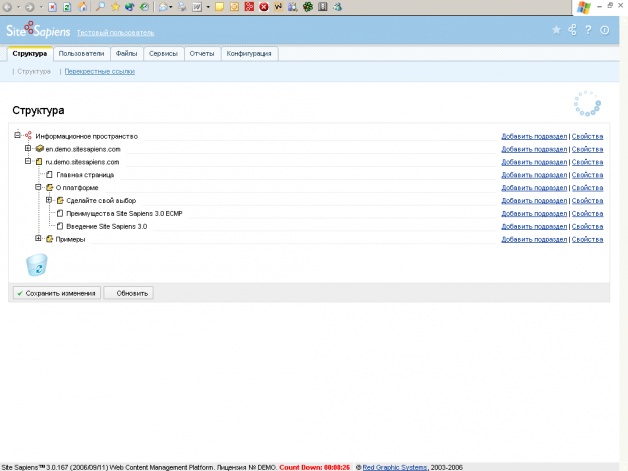Click the star favorites icon in header
The width and height of the screenshot is (628, 471).
coord(557,30)
